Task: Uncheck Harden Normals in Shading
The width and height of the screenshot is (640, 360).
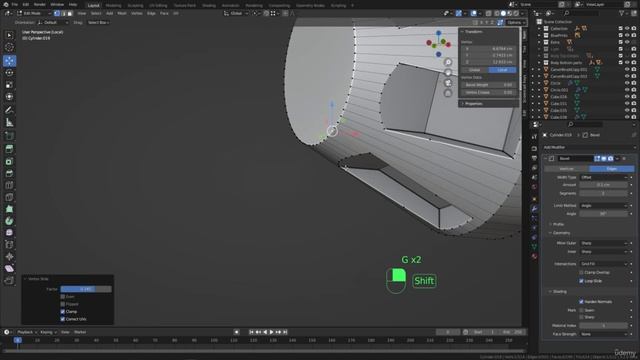Action: [581, 302]
